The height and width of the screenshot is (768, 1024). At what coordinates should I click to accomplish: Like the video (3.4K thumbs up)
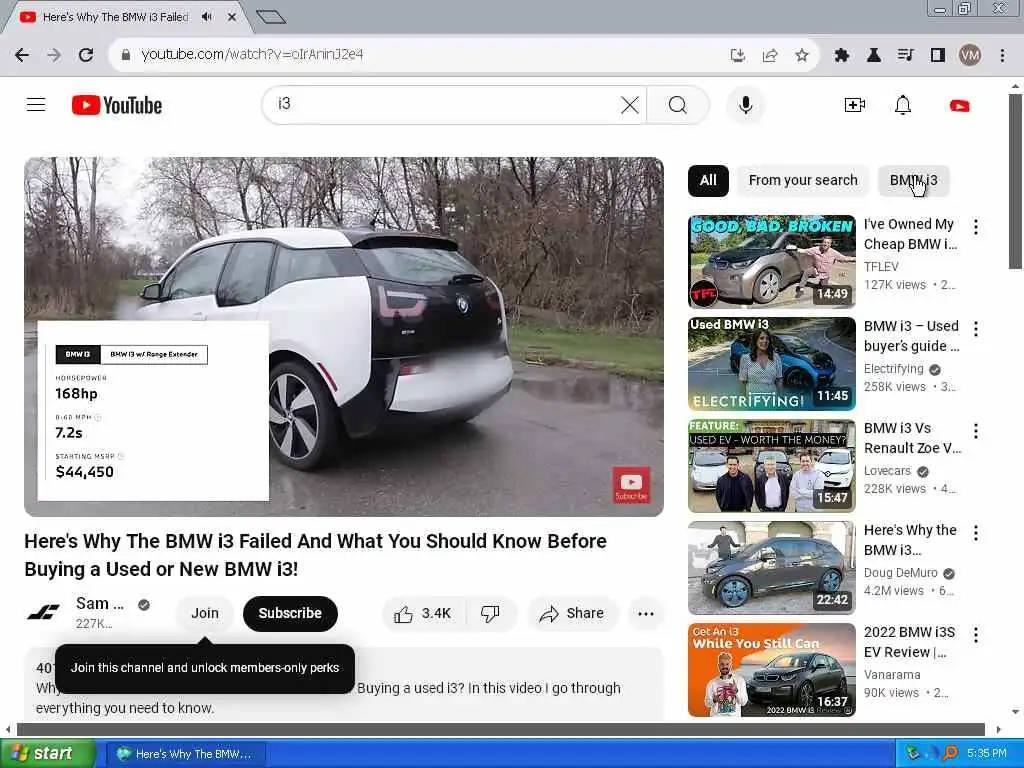[x=423, y=613]
